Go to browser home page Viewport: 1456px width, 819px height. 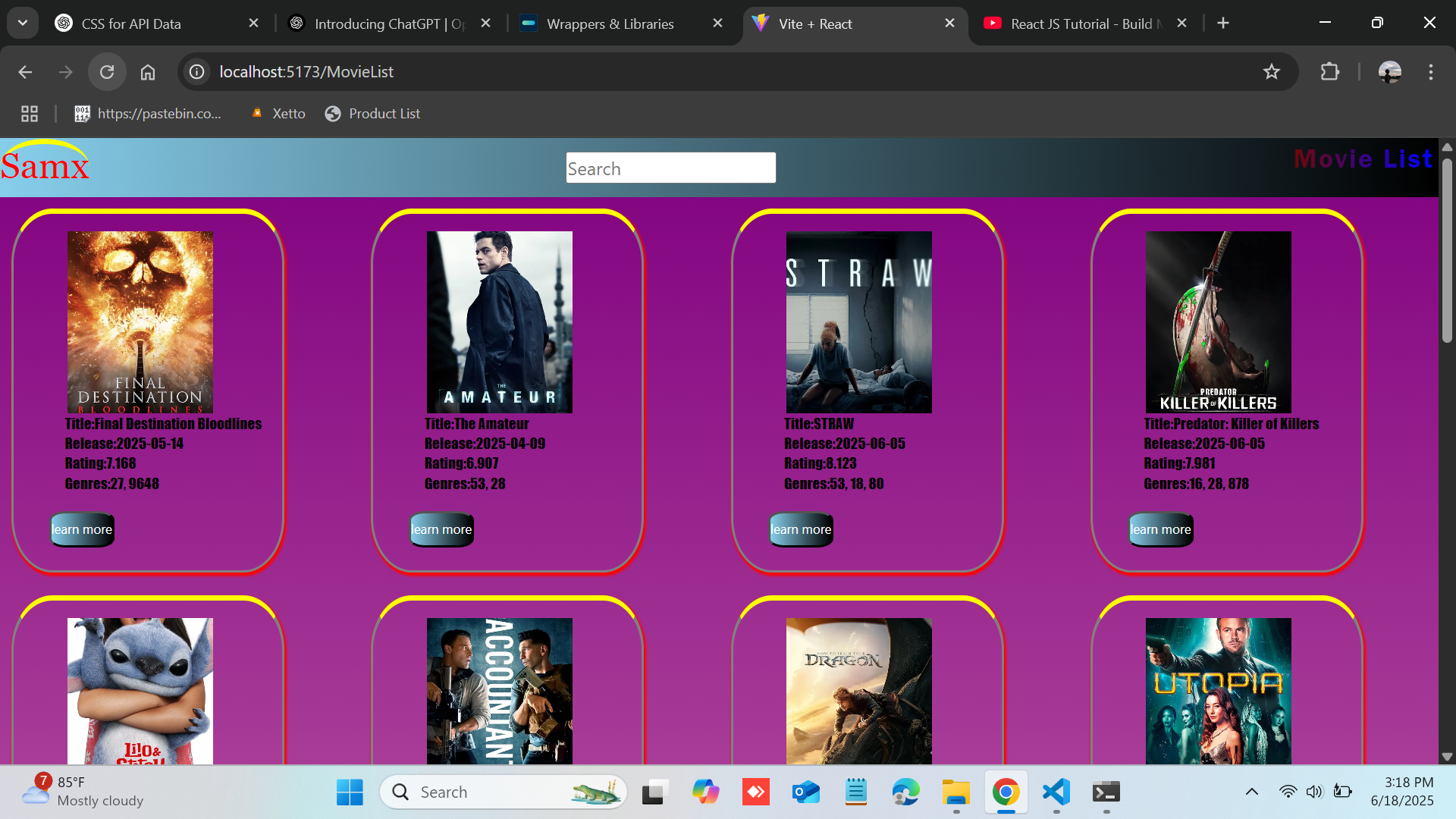point(148,72)
